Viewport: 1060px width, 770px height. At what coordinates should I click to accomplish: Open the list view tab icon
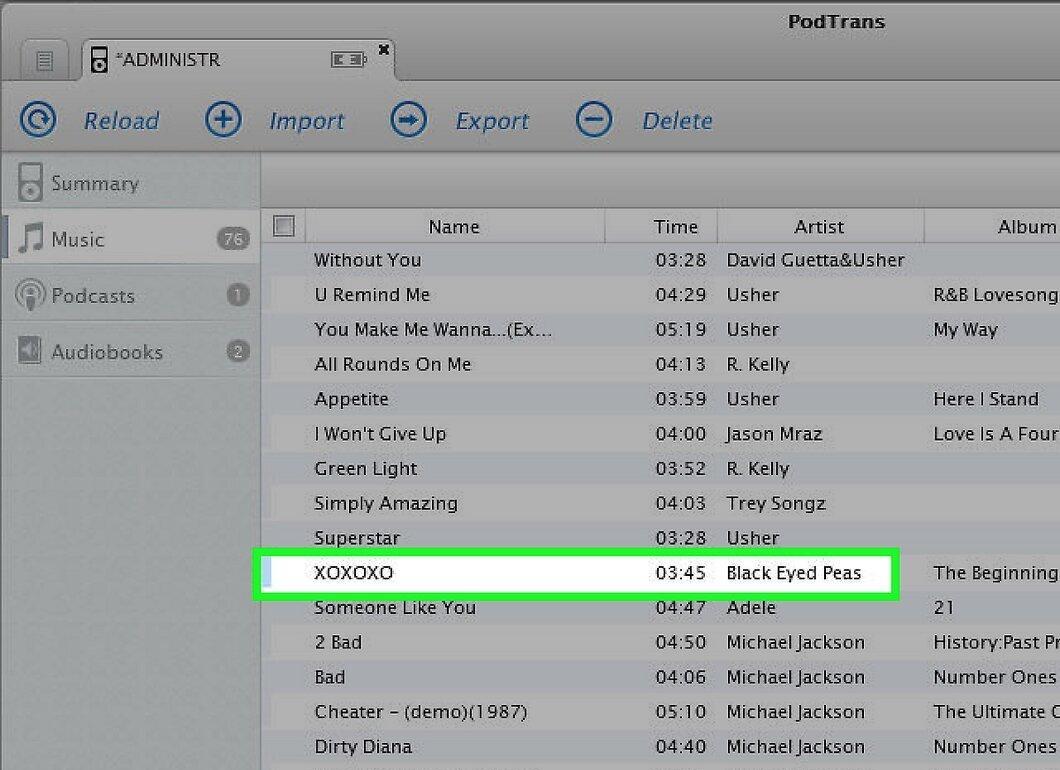coord(45,61)
